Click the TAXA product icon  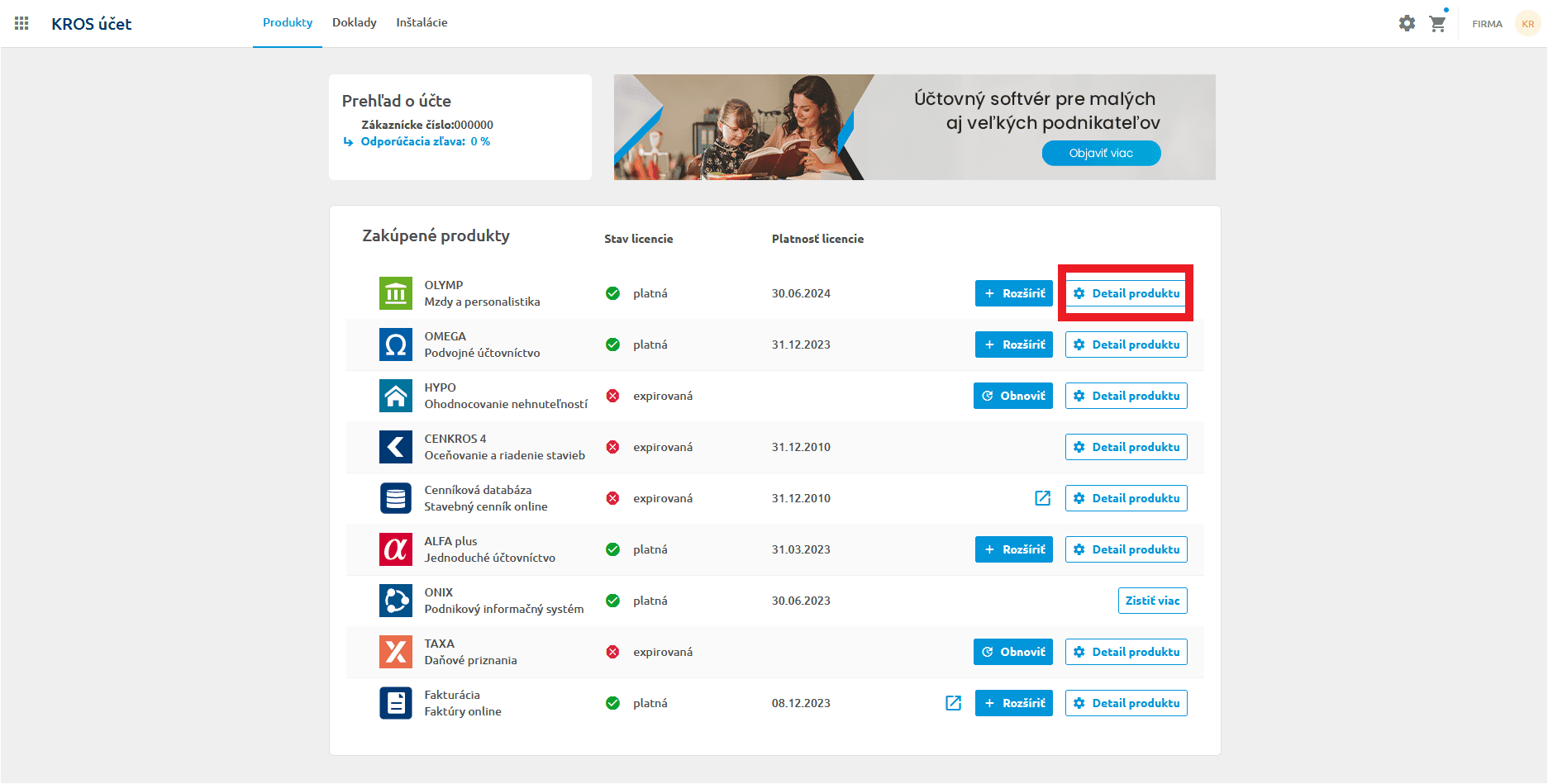(x=396, y=652)
